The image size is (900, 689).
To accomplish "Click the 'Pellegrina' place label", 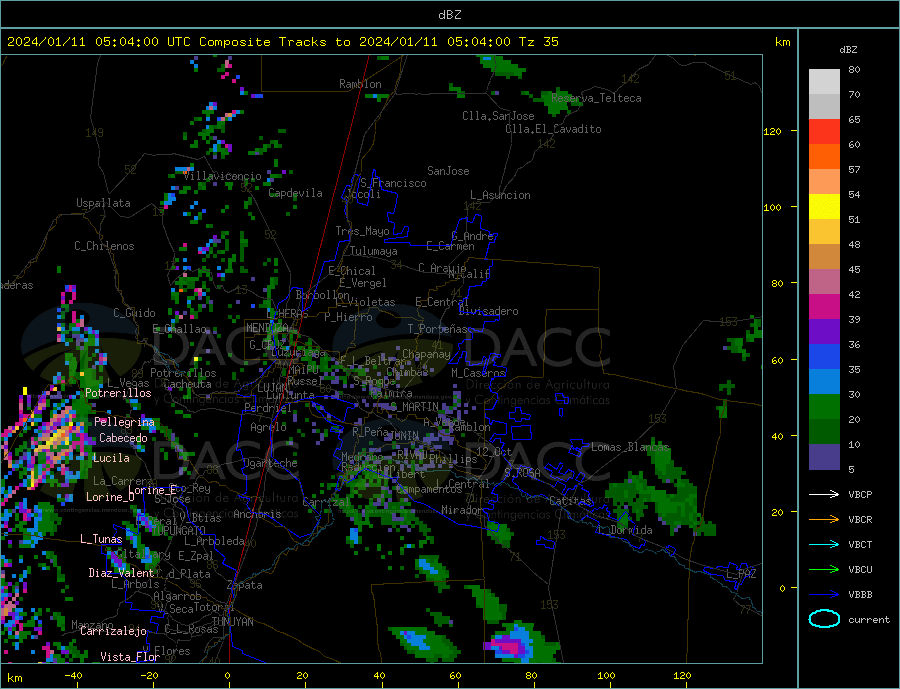I will pos(125,421).
